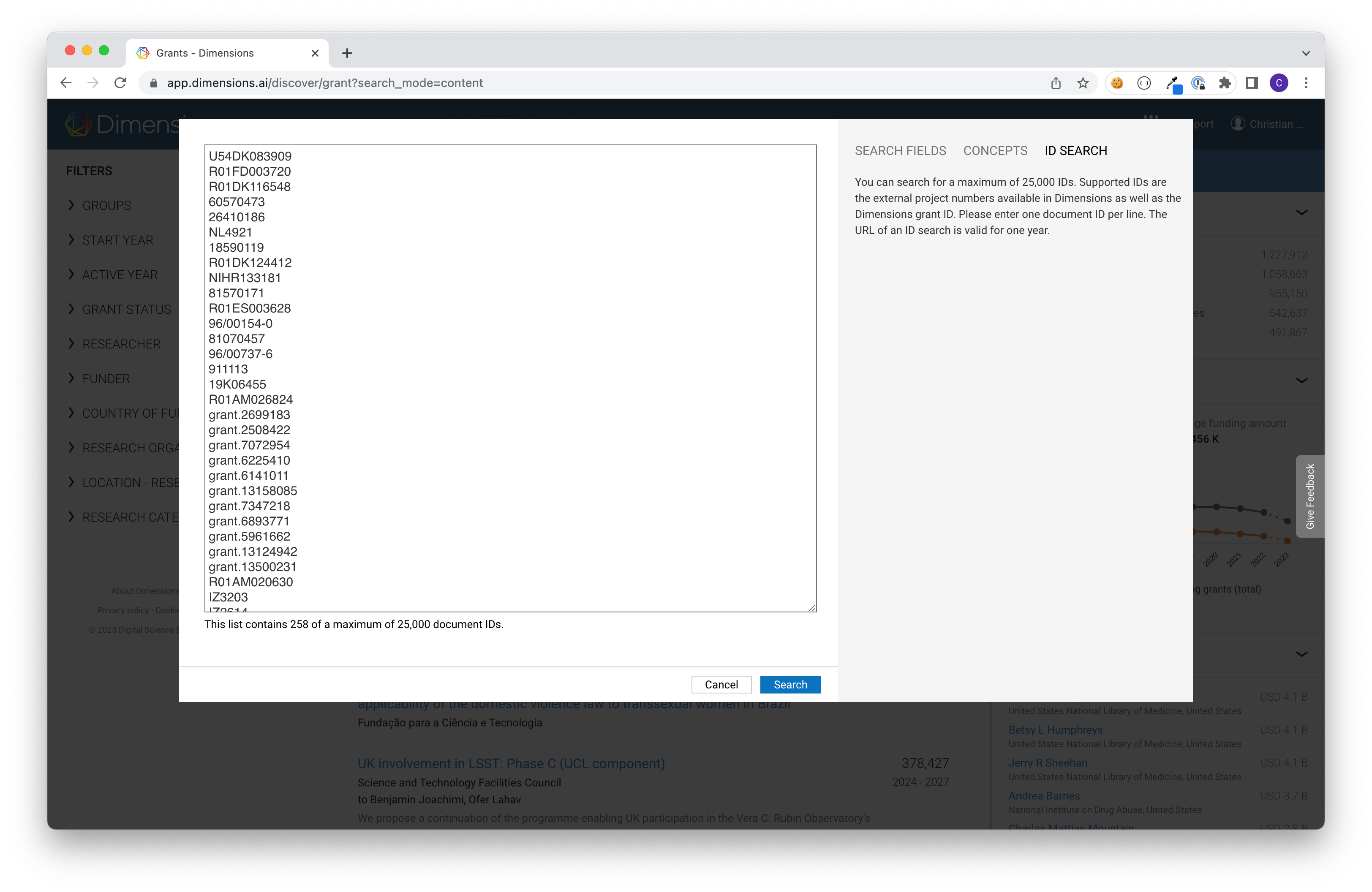Click the padlock site info icon

[x=153, y=83]
